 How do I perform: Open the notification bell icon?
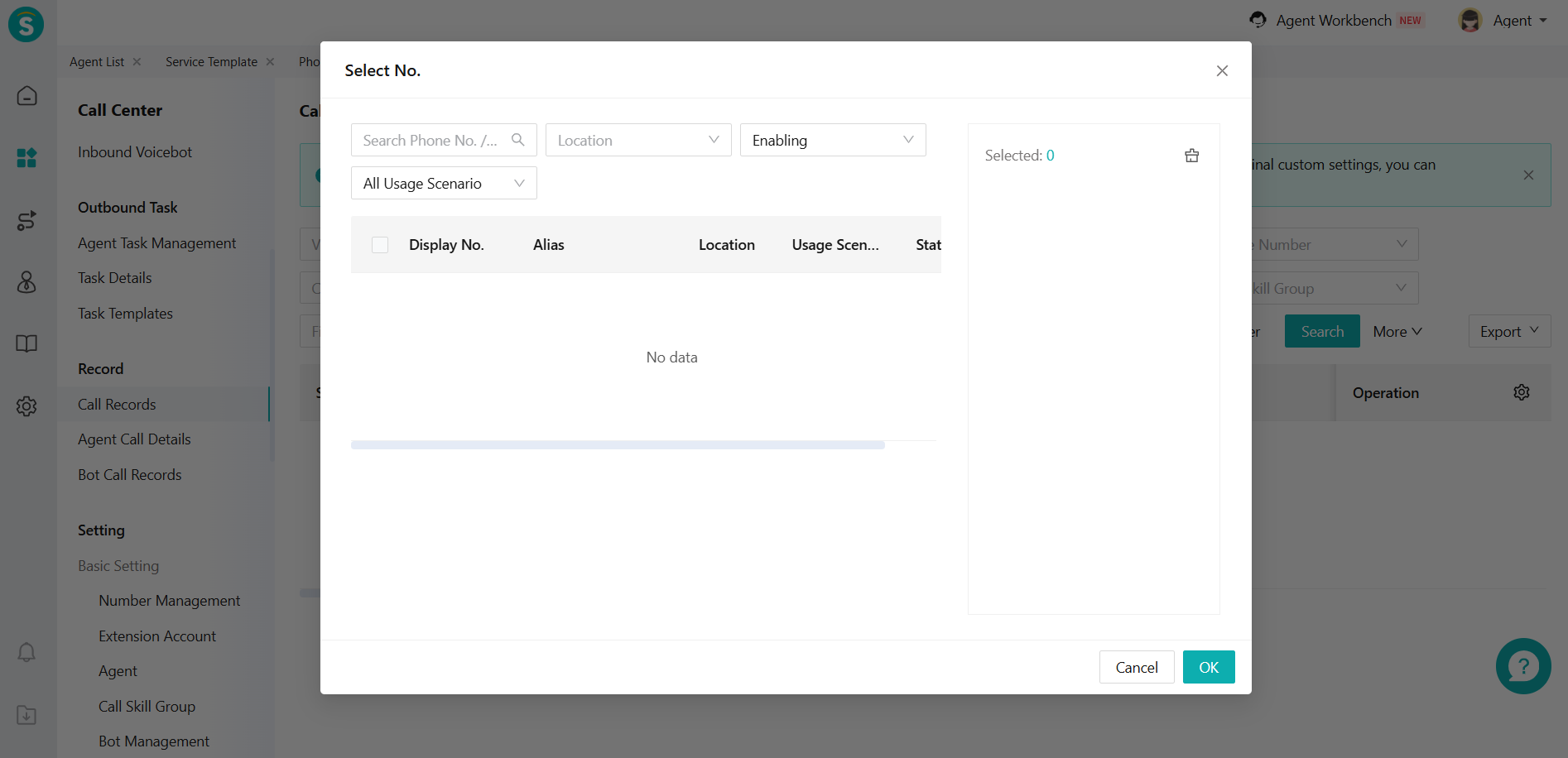[26, 652]
